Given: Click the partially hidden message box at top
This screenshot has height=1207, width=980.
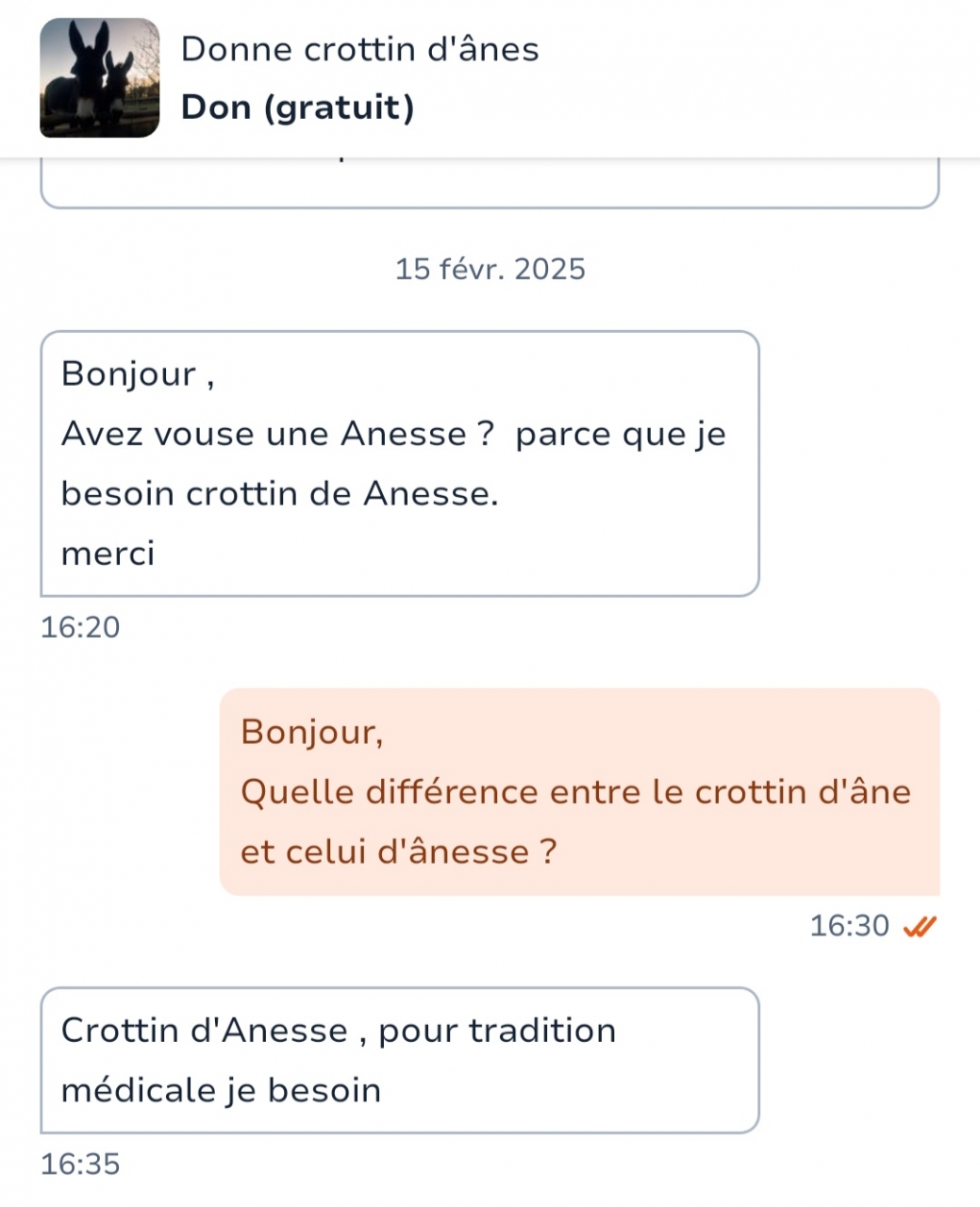Looking at the screenshot, I should (x=490, y=184).
